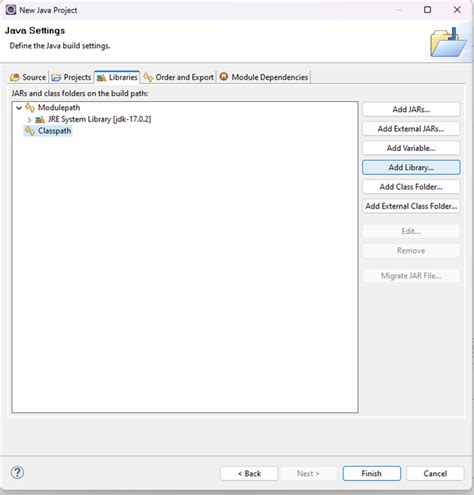The height and width of the screenshot is (495, 474).
Task: Open the Order and Export tab
Action: (179, 77)
